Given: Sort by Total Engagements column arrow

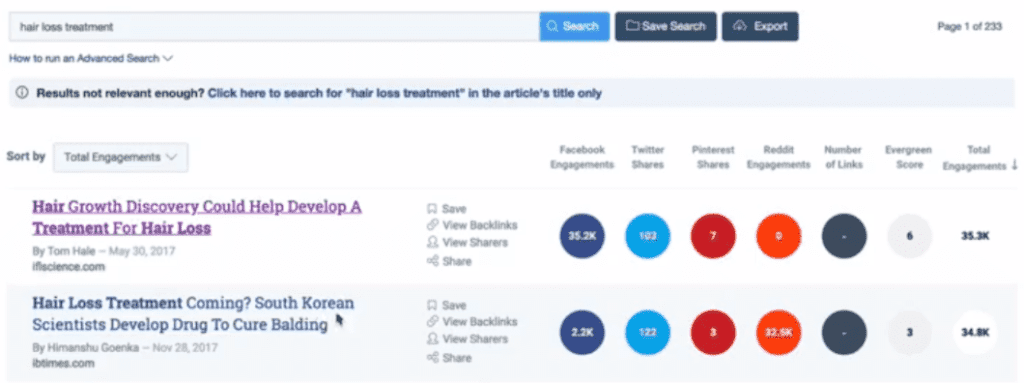Looking at the screenshot, I should [x=1014, y=166].
